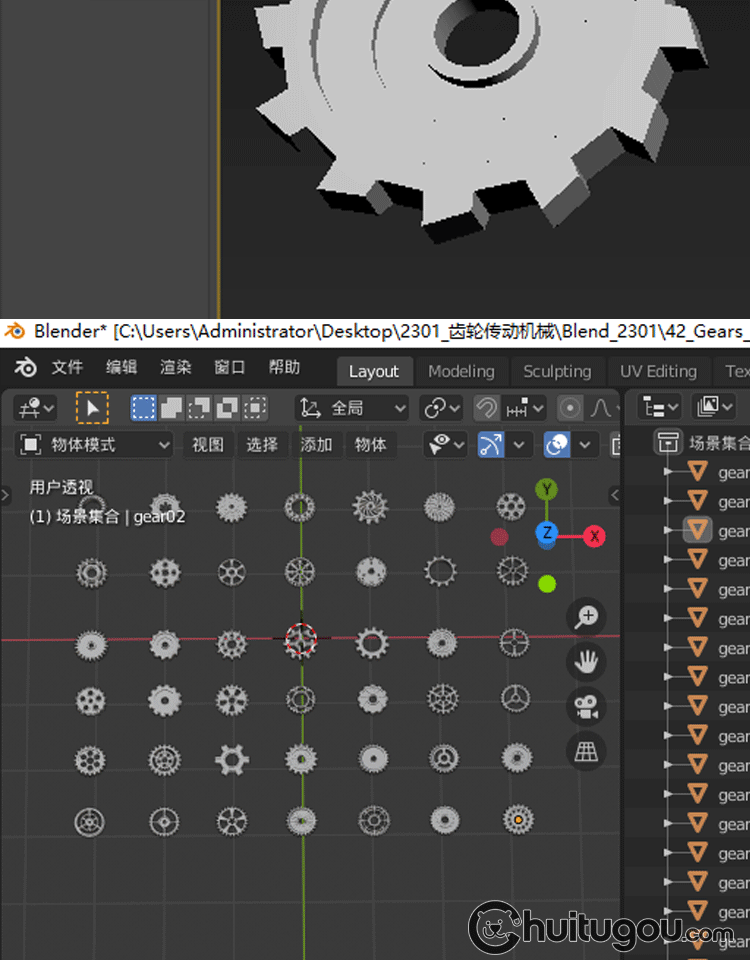Toggle snapping magnet icon

[x=486, y=408]
